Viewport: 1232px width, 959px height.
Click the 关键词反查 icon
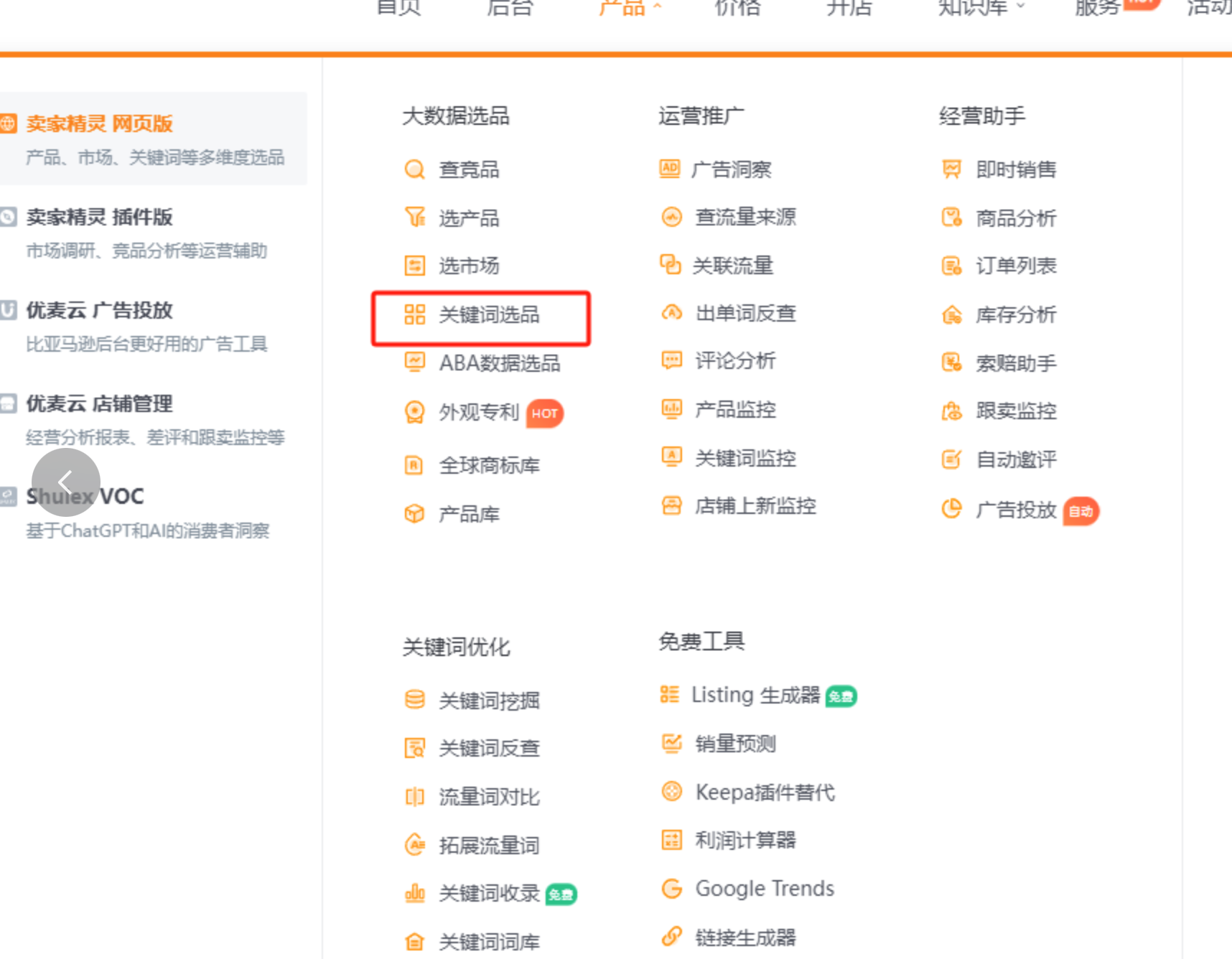[x=415, y=748]
